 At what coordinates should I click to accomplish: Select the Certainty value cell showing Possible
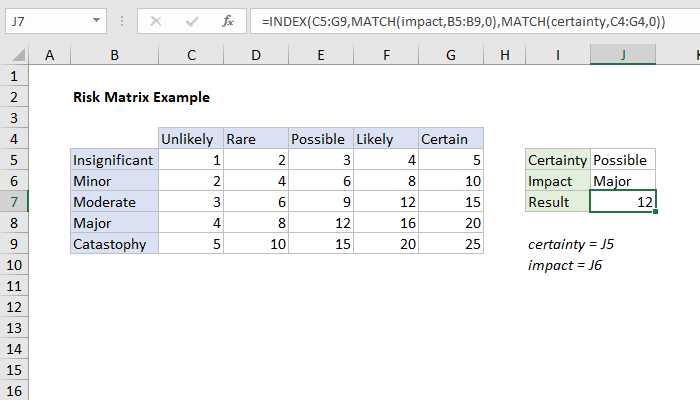click(623, 160)
